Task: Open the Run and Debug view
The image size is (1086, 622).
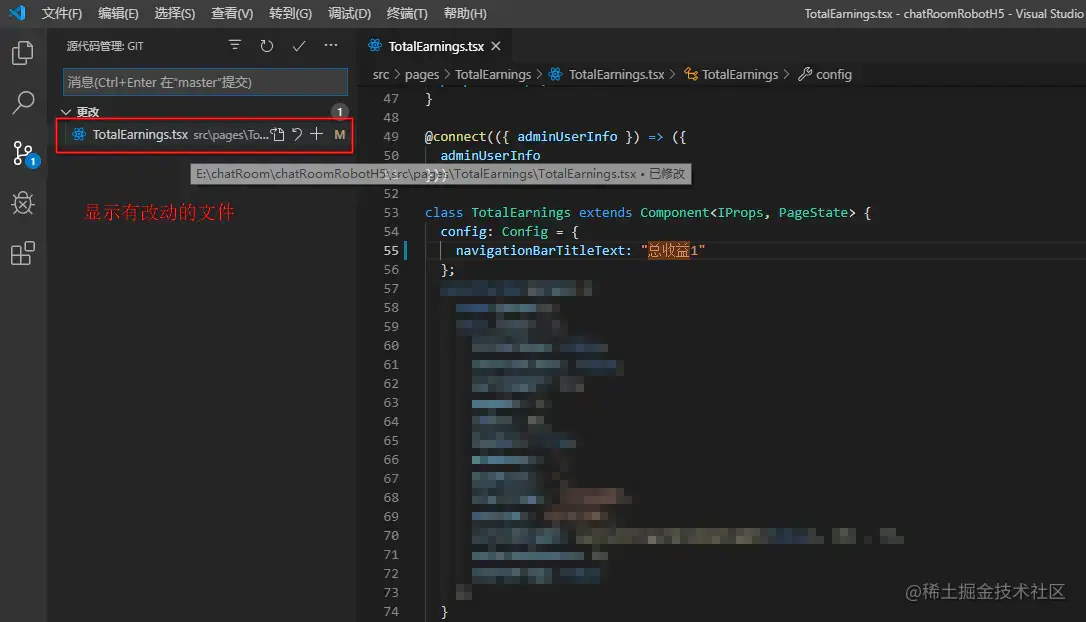Action: tap(23, 203)
